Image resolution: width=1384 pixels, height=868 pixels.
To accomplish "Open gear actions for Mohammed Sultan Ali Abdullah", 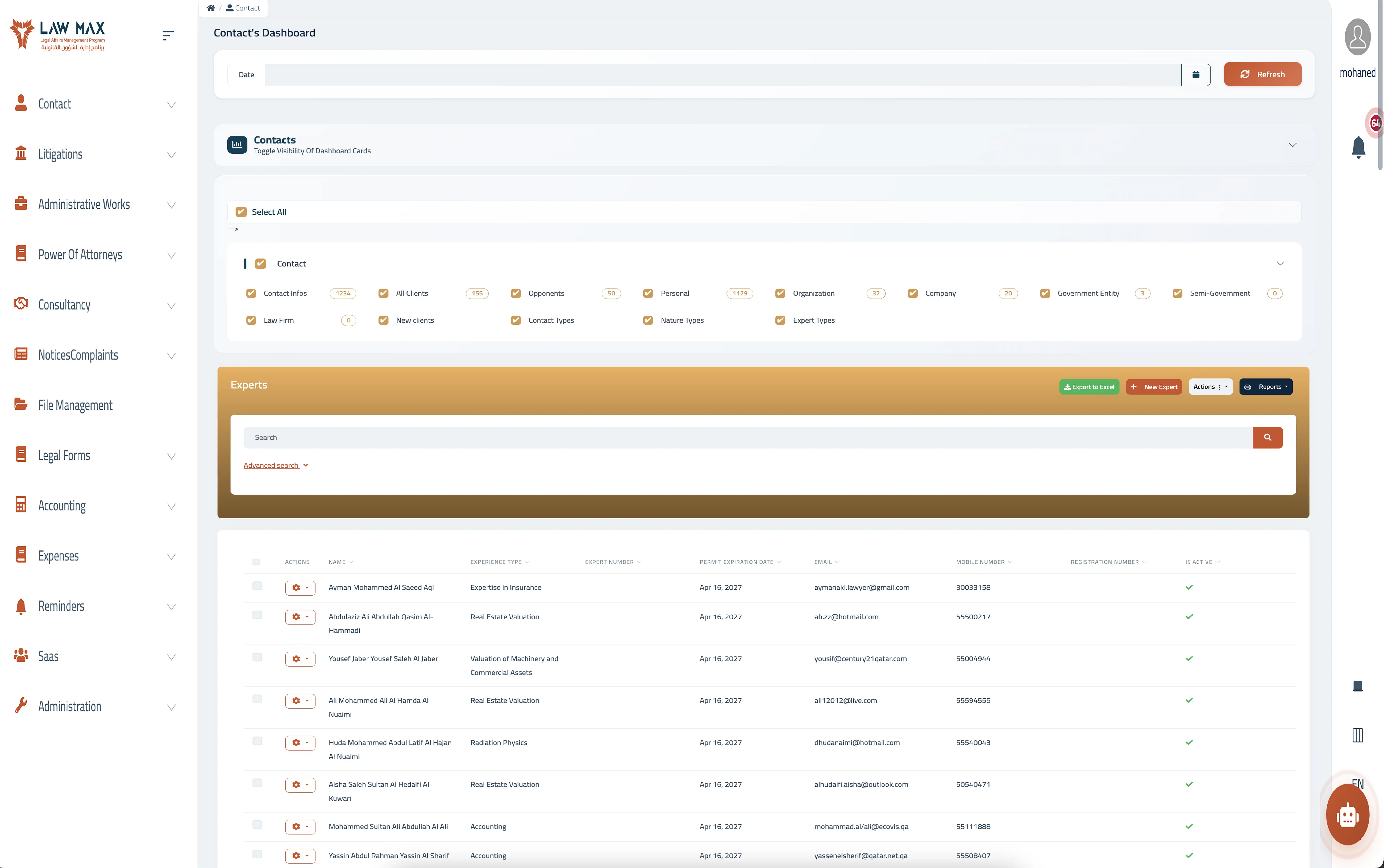I will [x=300, y=827].
